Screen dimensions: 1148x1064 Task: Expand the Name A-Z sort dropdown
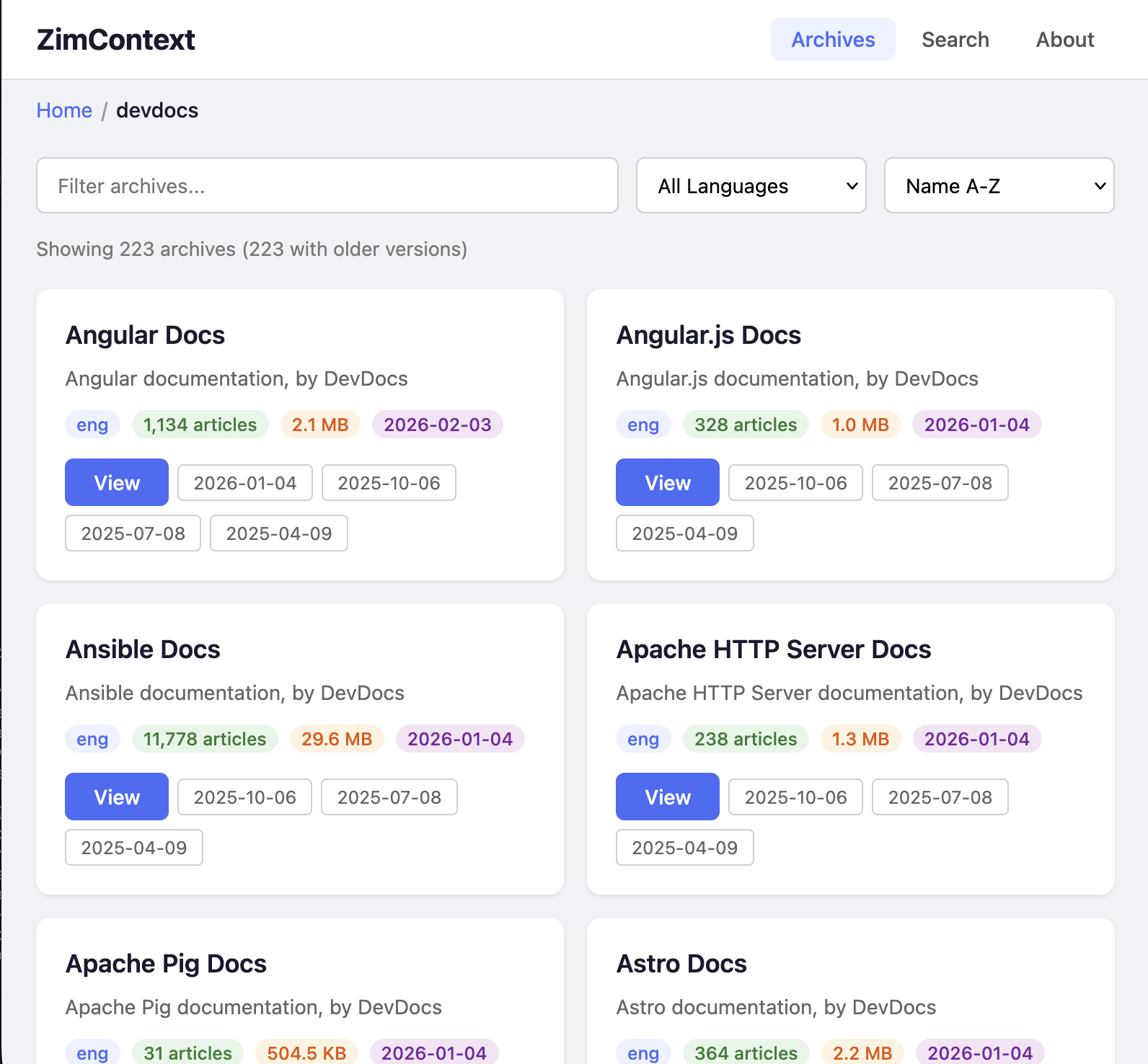[999, 186]
